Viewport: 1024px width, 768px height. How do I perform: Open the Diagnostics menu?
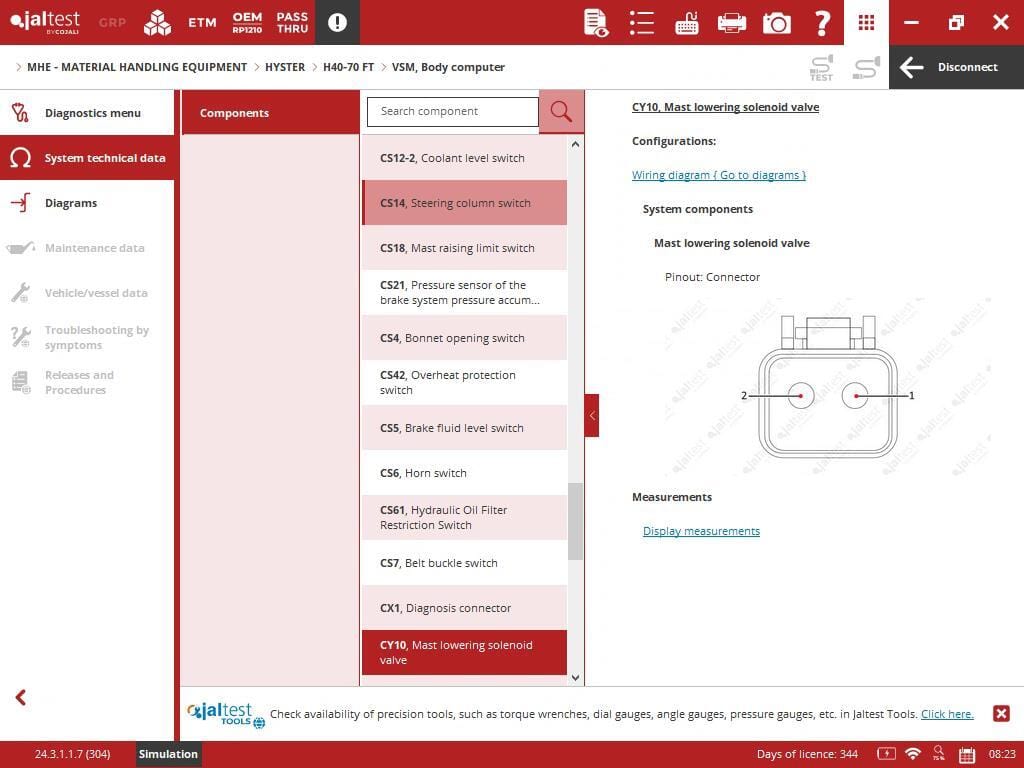(92, 113)
